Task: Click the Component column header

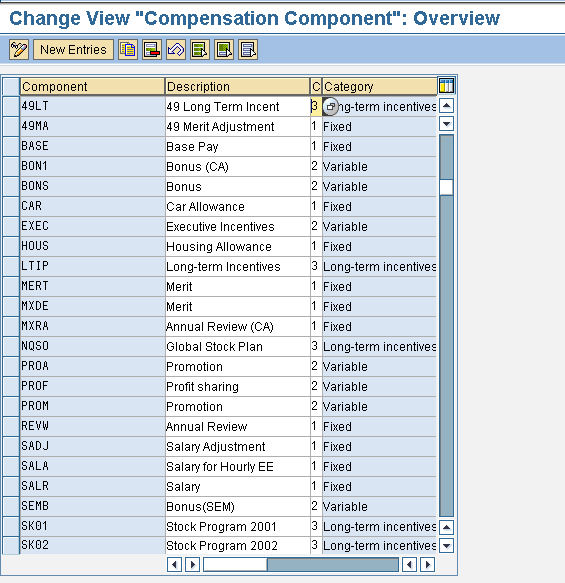Action: (x=92, y=86)
